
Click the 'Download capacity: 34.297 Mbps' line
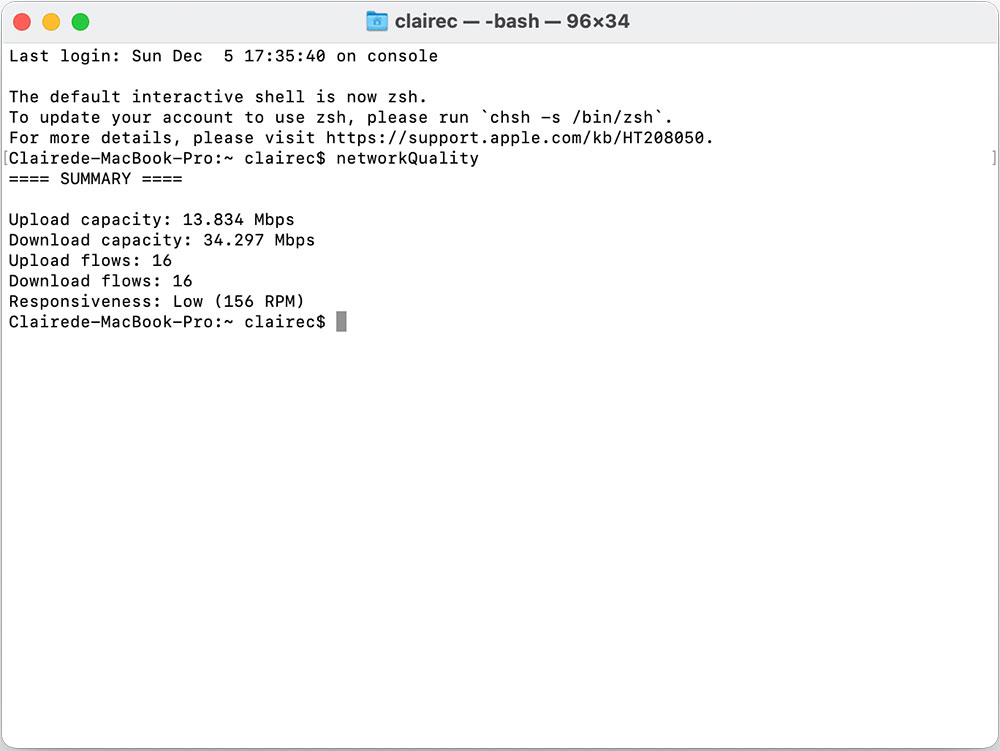(x=161, y=240)
